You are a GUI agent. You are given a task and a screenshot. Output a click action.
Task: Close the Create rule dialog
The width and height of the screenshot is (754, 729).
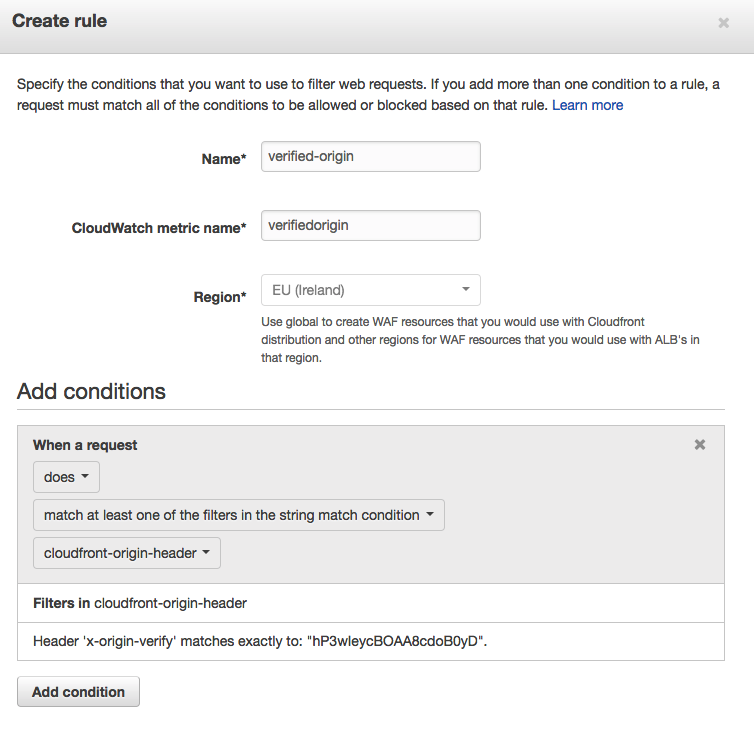[x=723, y=23]
